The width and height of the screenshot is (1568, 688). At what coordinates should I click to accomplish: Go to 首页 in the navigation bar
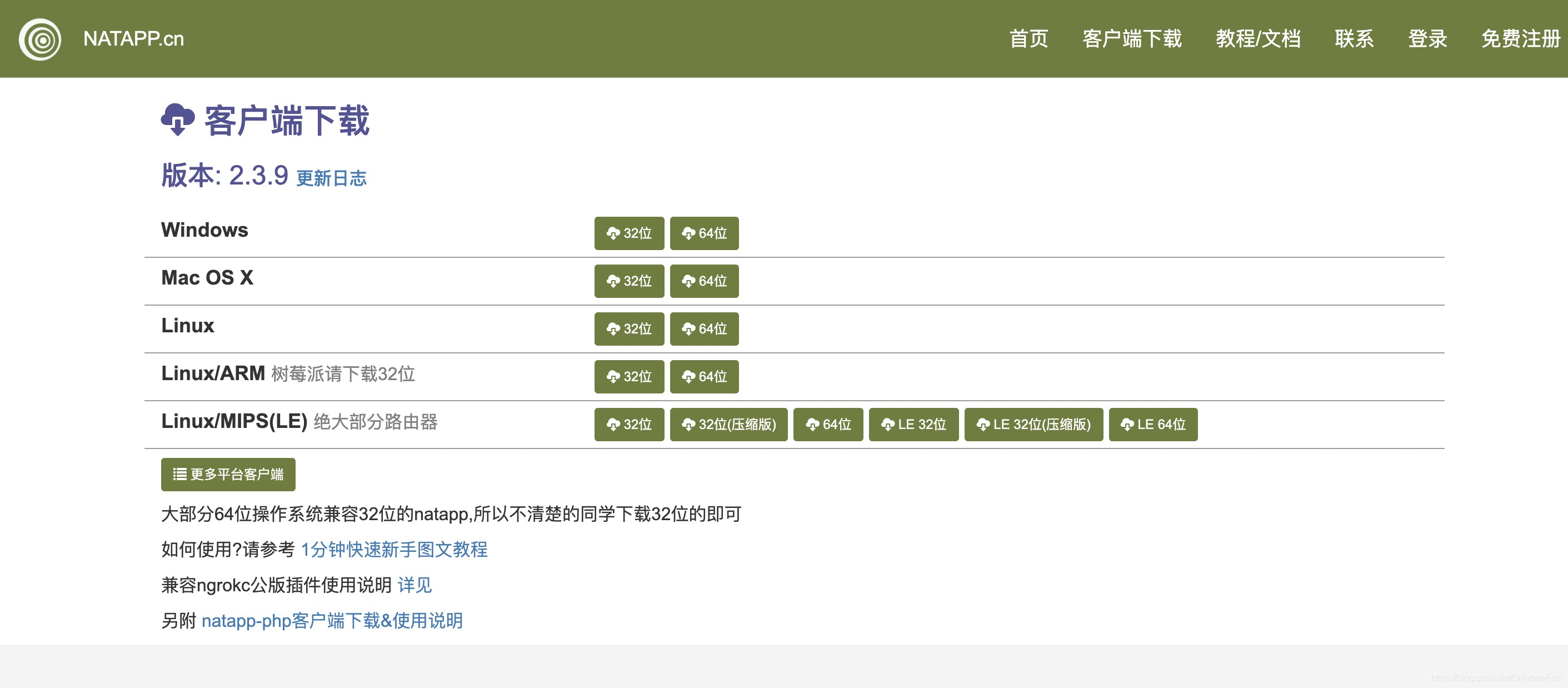click(x=1028, y=39)
